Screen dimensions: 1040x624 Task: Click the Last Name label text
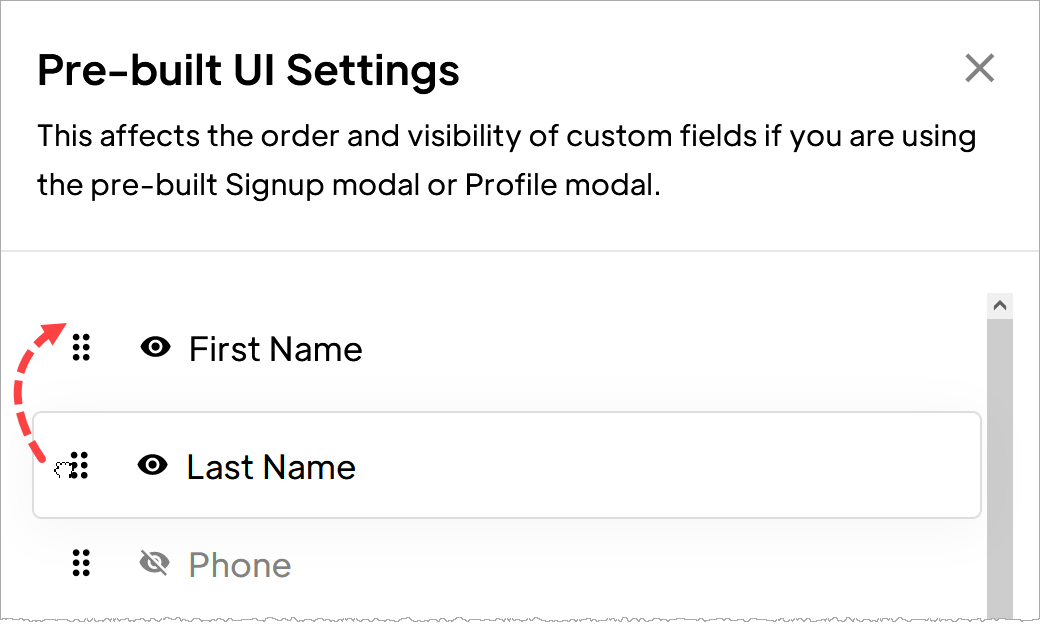click(x=271, y=465)
